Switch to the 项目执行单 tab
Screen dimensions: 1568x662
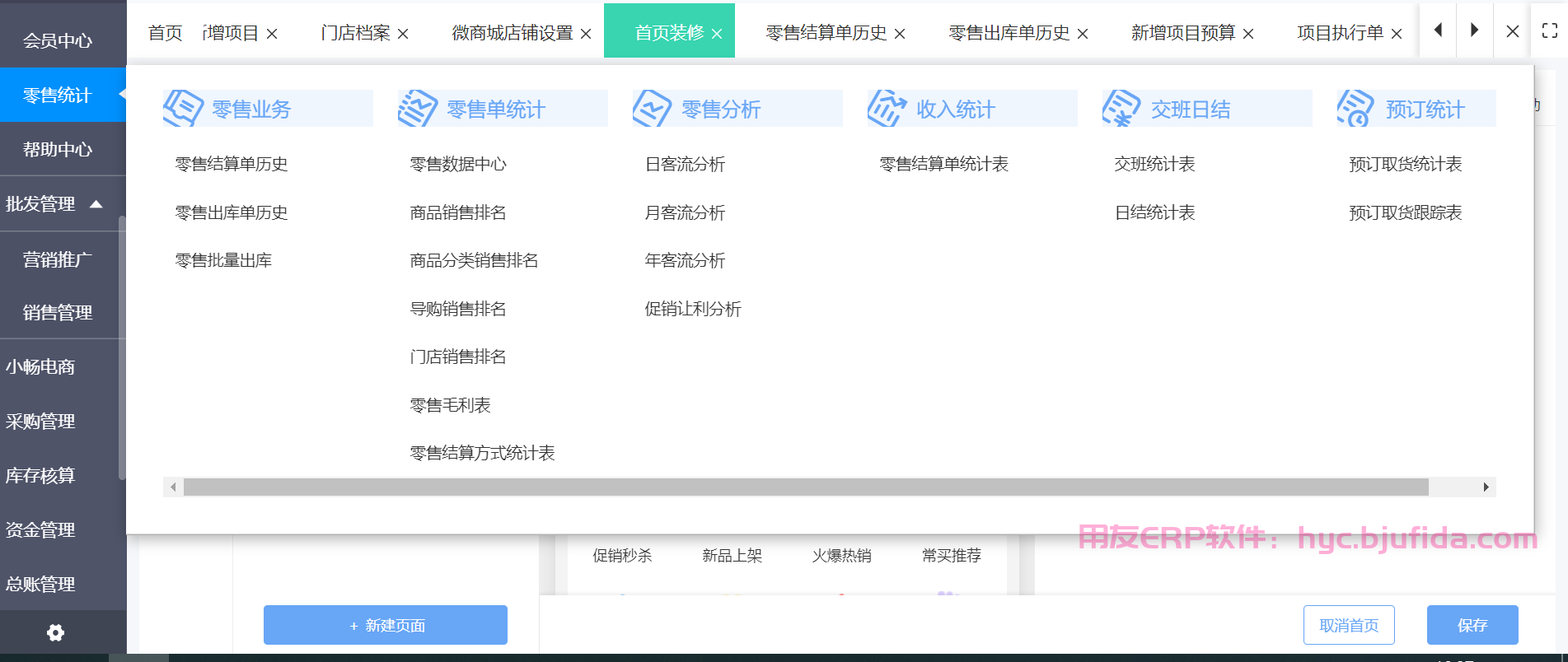(x=1341, y=33)
